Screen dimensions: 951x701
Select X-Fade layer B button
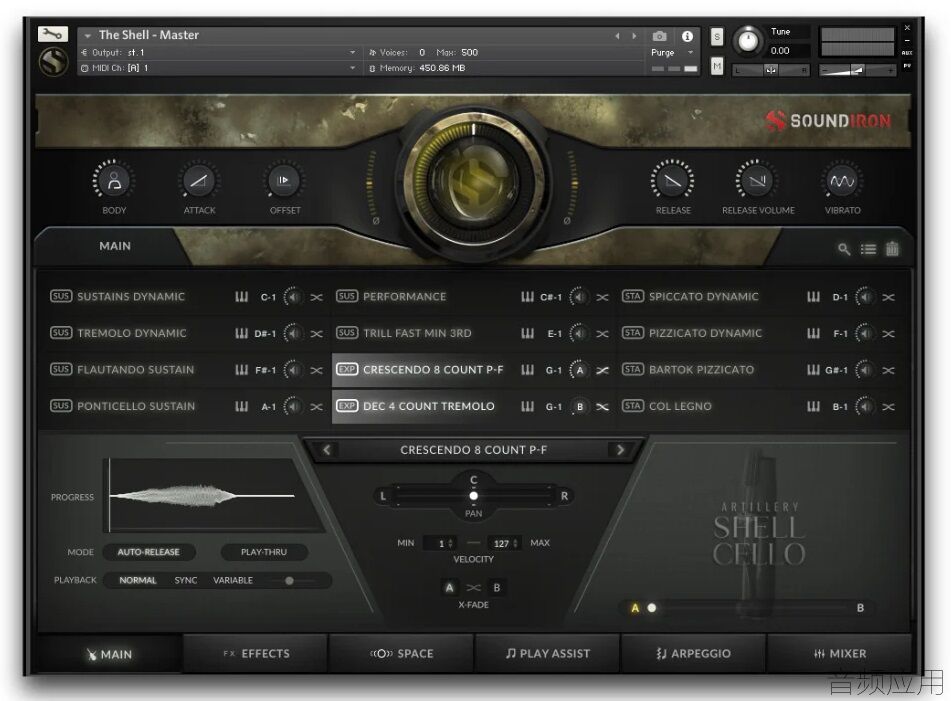(x=497, y=587)
